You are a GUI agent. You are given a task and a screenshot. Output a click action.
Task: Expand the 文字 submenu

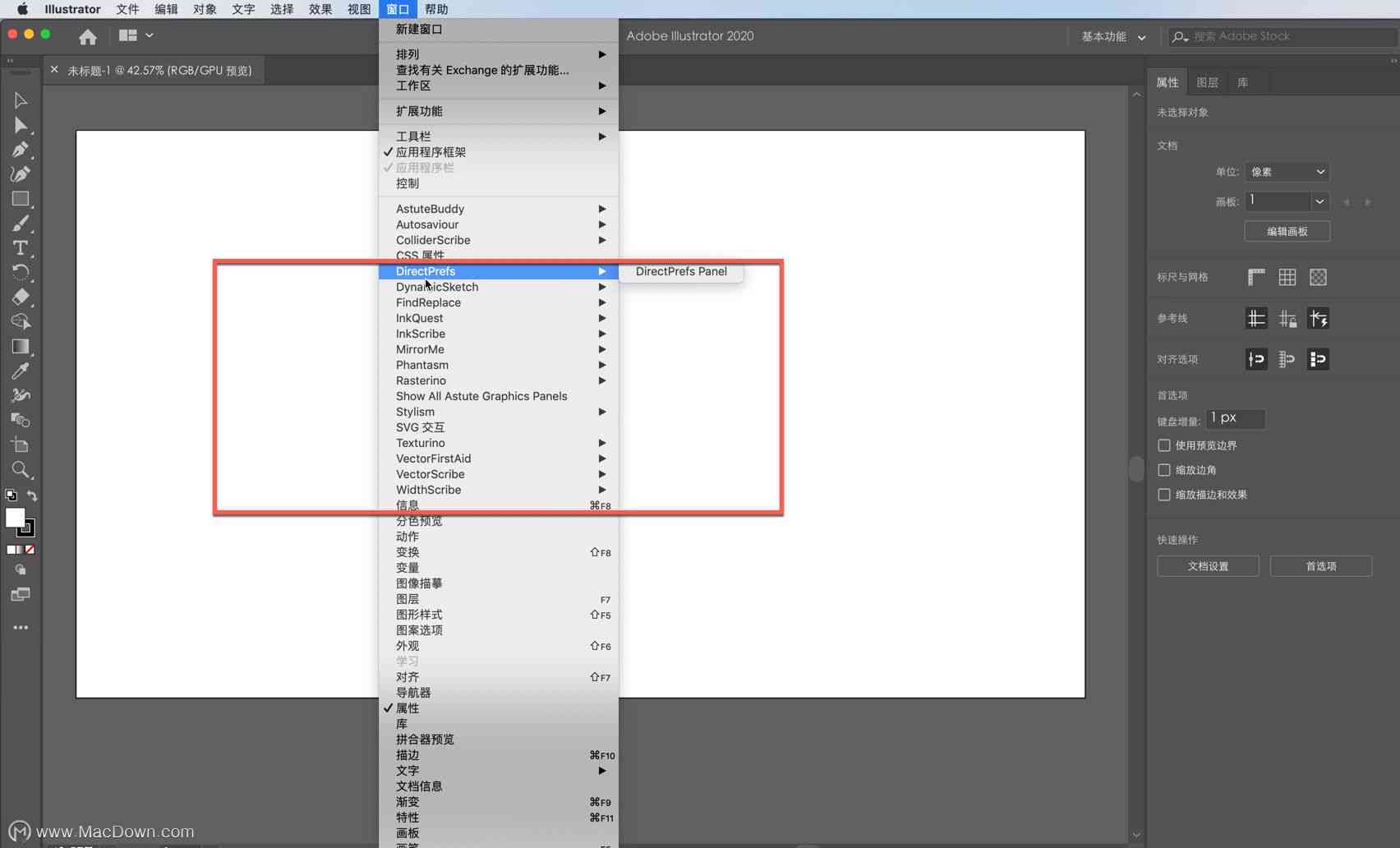tap(498, 771)
